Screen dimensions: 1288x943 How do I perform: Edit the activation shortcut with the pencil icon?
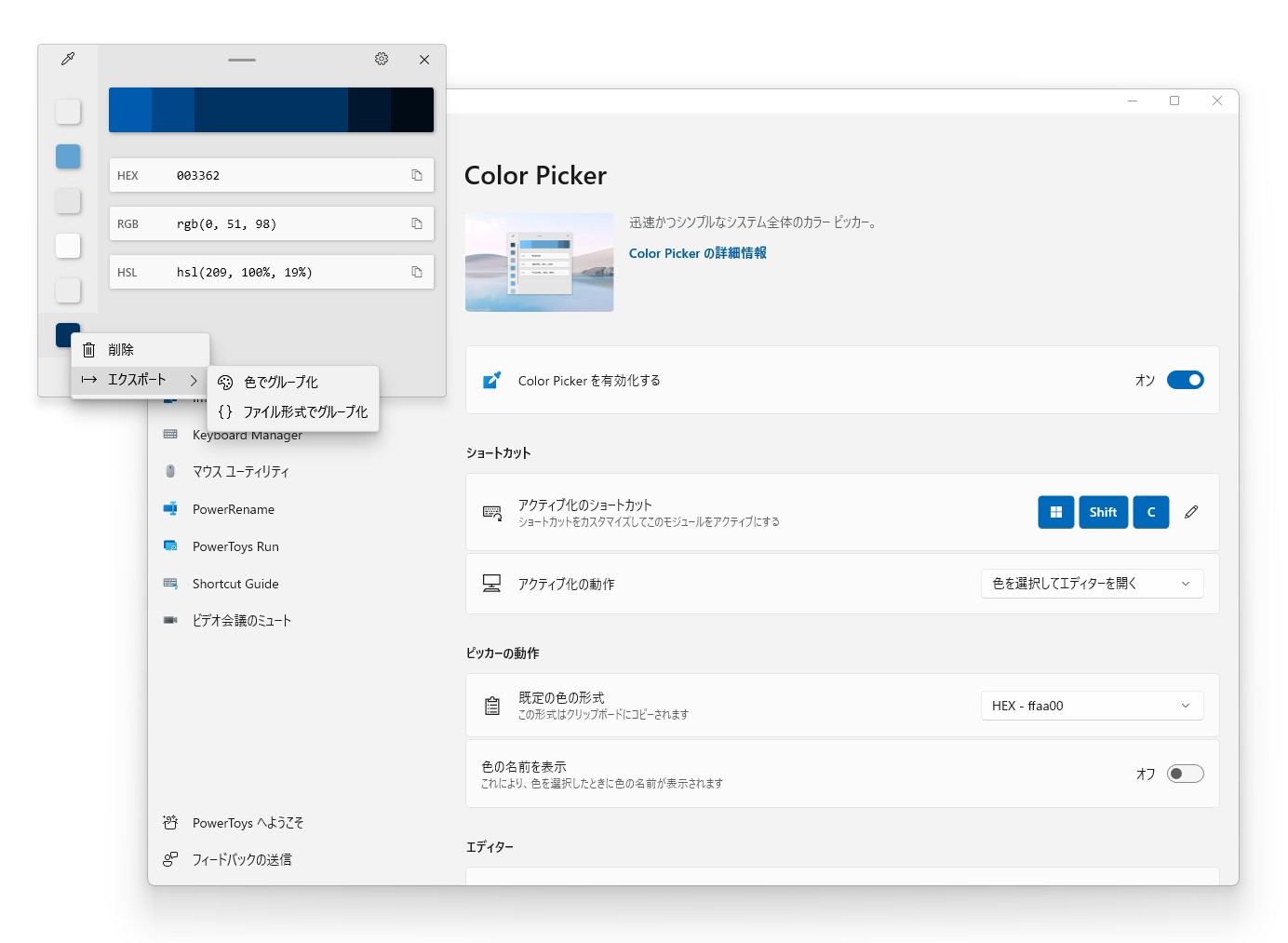(x=1191, y=512)
